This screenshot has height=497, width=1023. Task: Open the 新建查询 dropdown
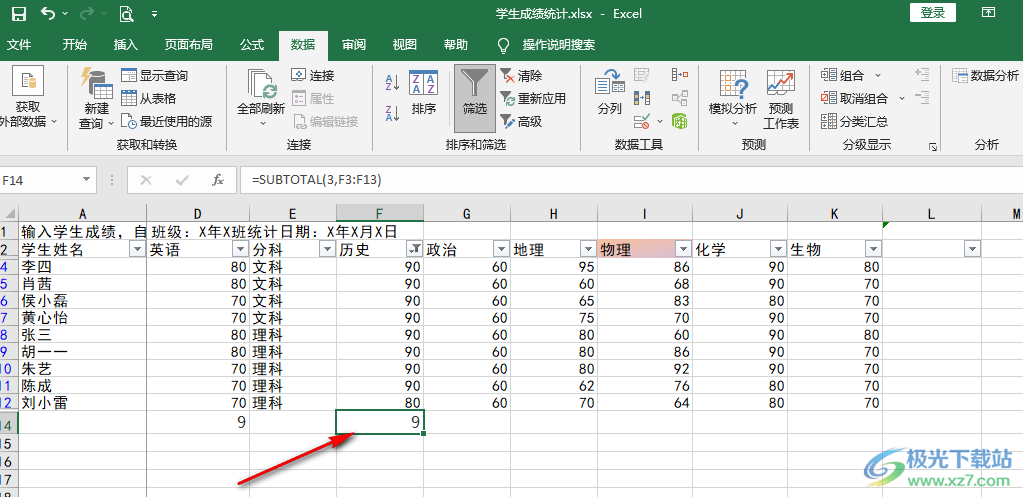pyautogui.click(x=97, y=98)
